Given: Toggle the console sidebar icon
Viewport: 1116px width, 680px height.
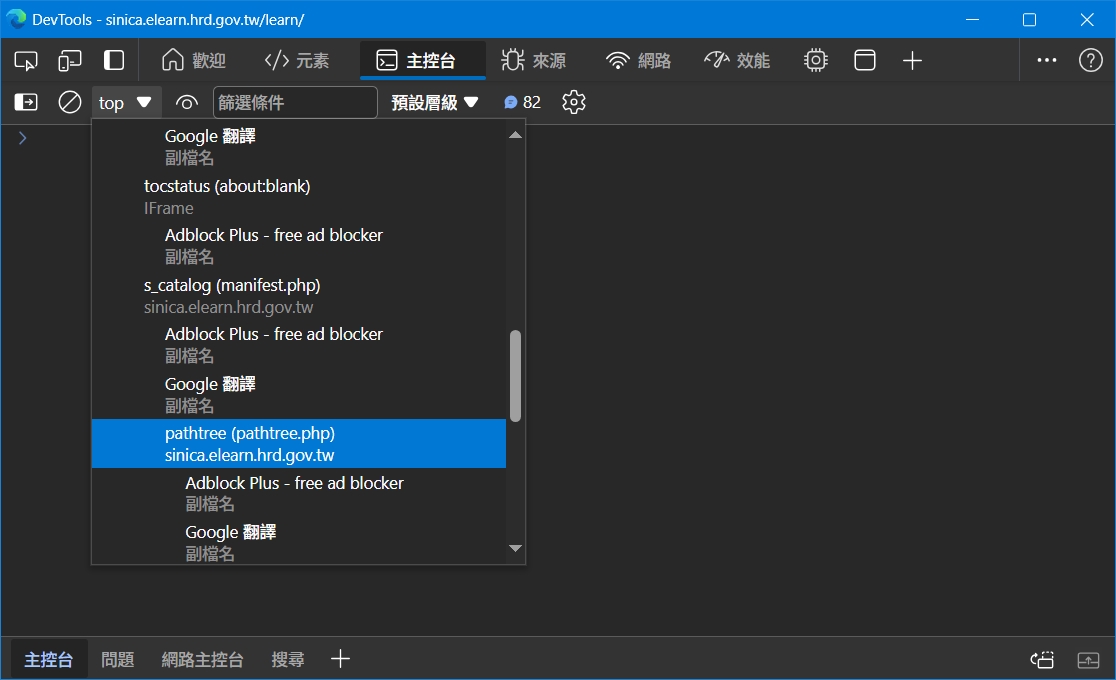Looking at the screenshot, I should tap(26, 103).
